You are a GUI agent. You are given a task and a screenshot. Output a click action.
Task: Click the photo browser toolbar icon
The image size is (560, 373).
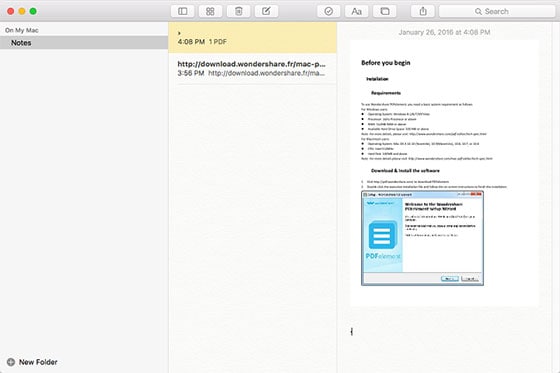coord(385,11)
